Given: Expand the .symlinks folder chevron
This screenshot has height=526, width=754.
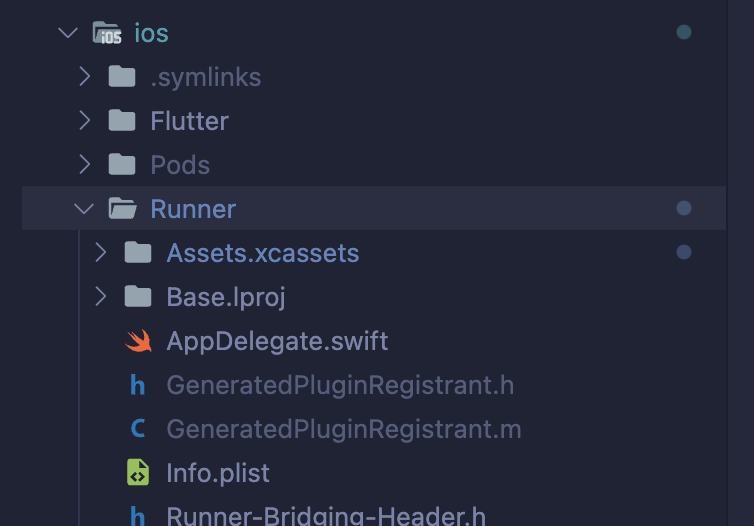Looking at the screenshot, I should (85, 77).
